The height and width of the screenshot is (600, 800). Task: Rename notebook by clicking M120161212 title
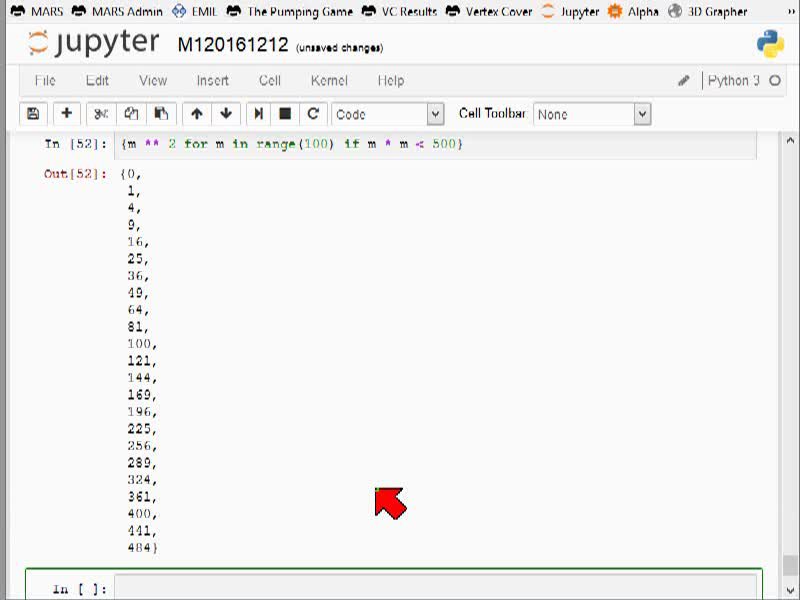pyautogui.click(x=233, y=45)
